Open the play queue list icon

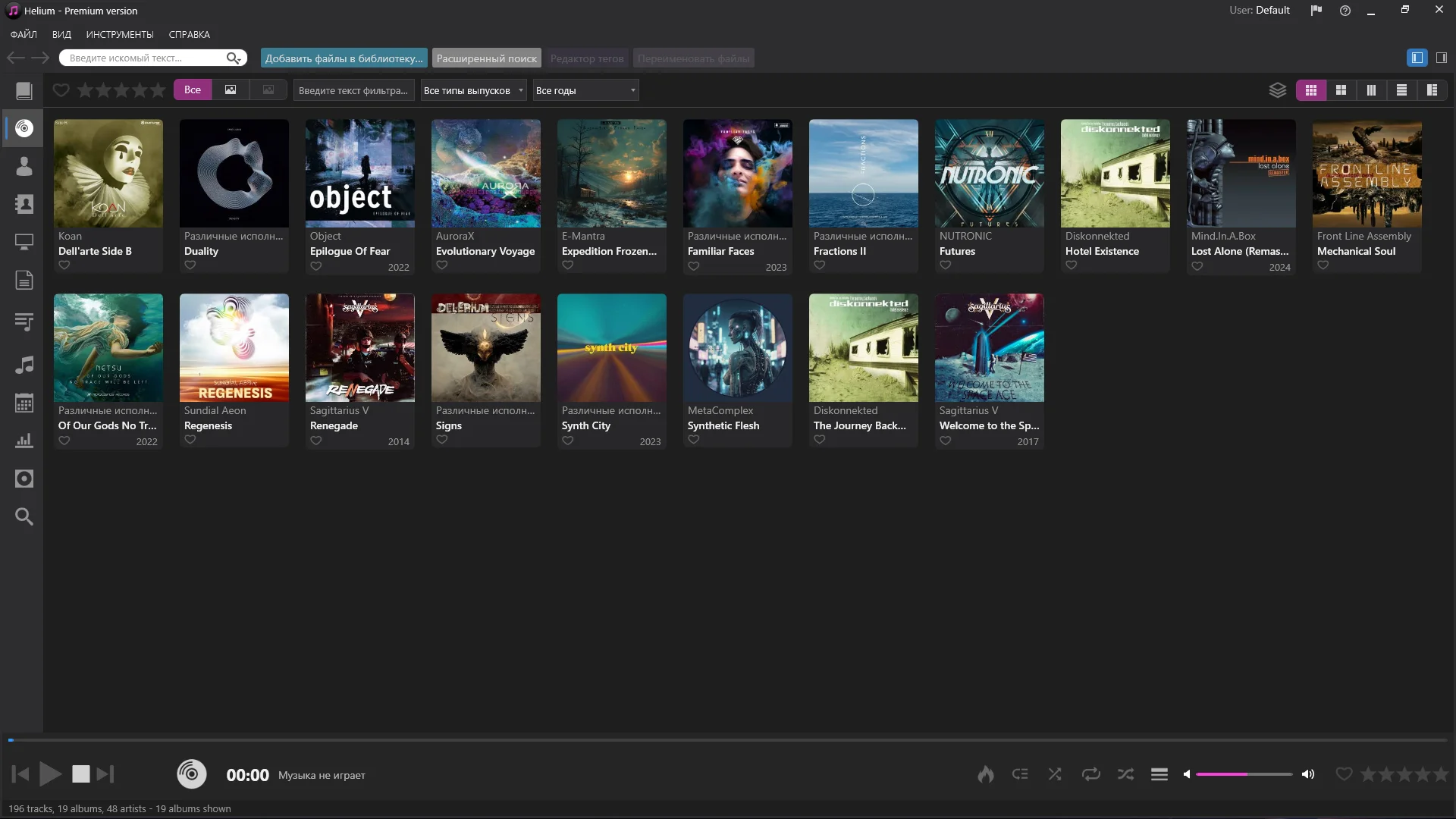tap(1159, 774)
